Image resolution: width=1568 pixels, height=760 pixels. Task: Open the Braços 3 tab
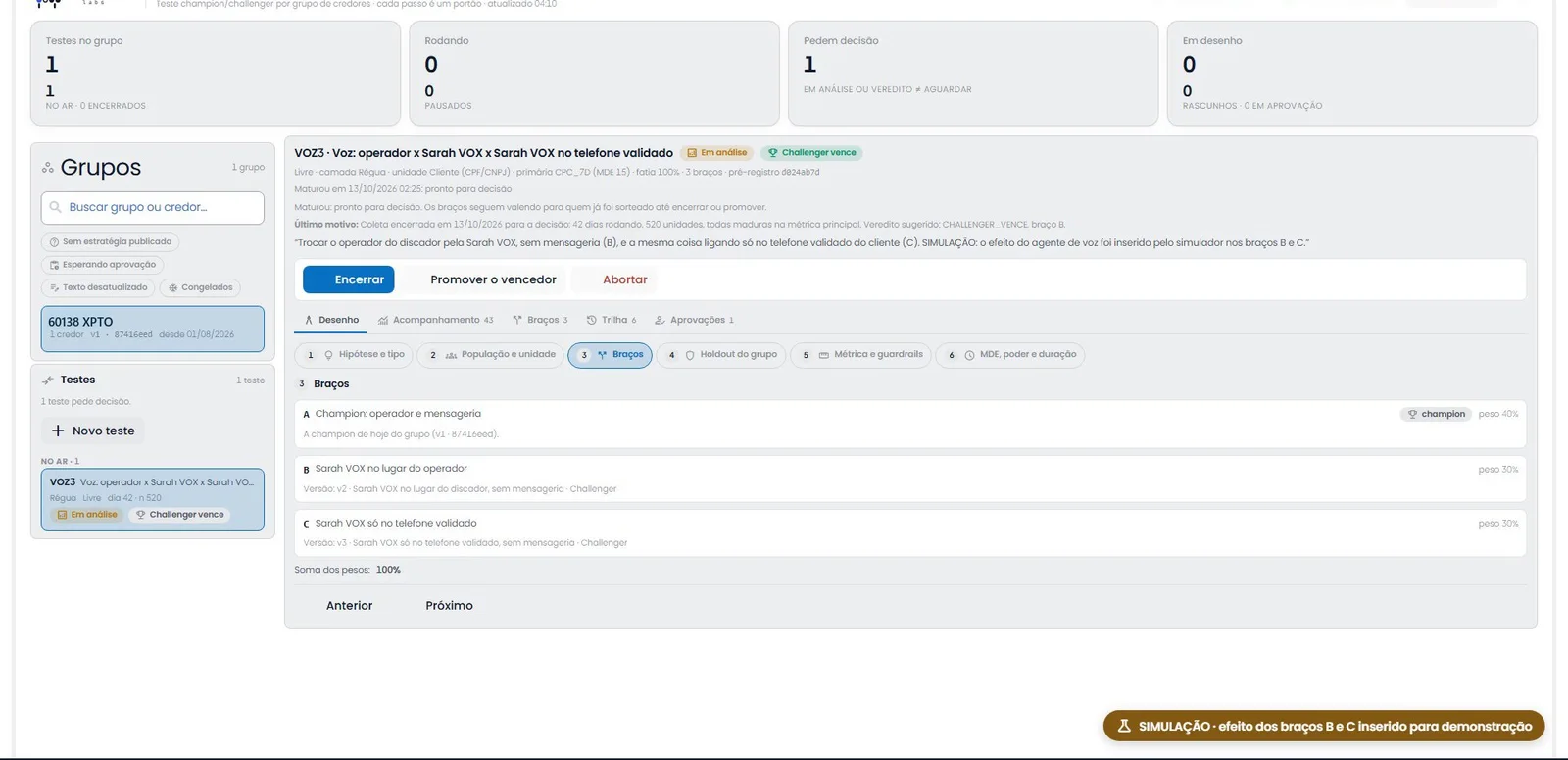pos(540,320)
